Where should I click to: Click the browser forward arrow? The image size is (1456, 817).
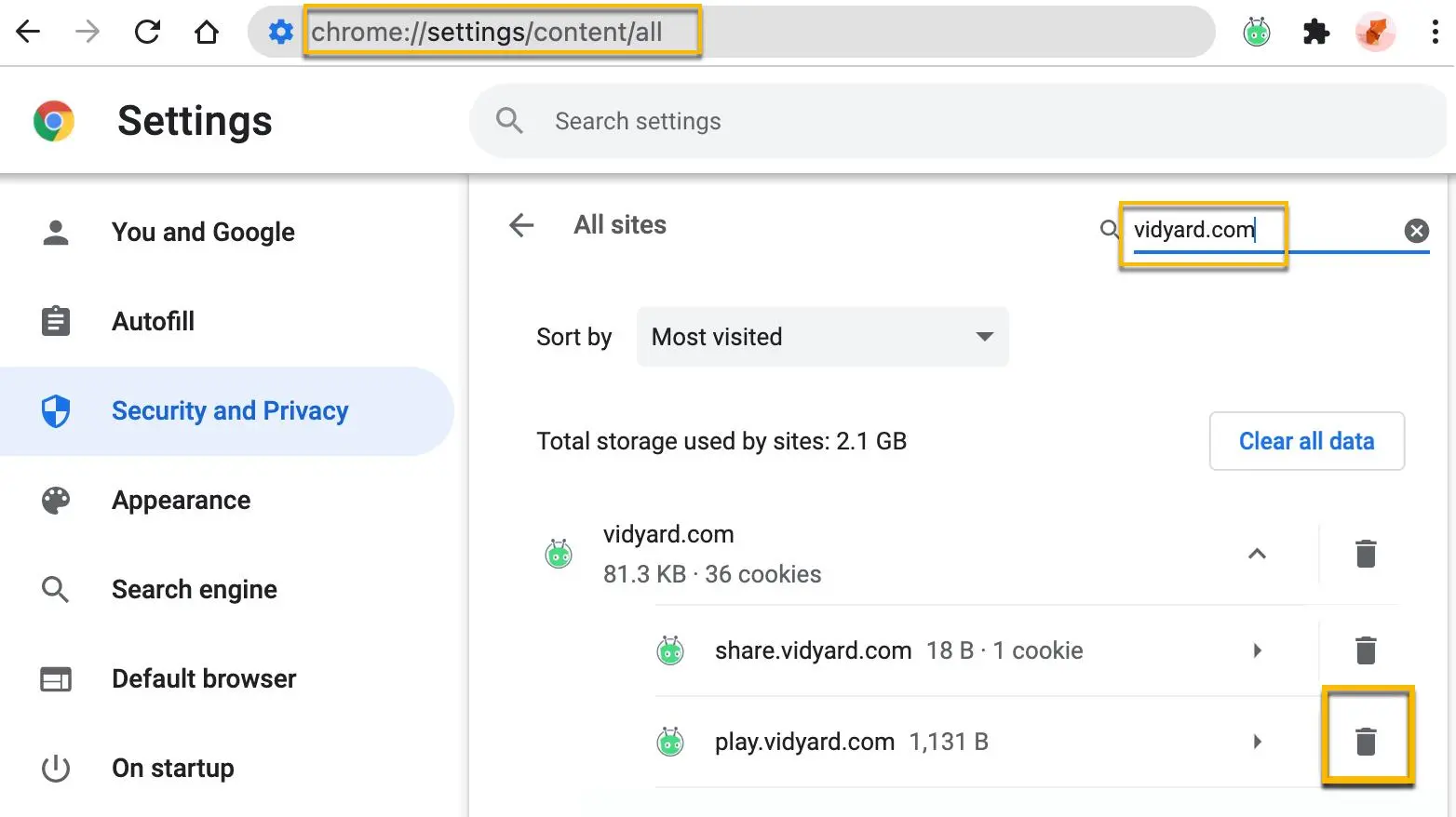88,33
